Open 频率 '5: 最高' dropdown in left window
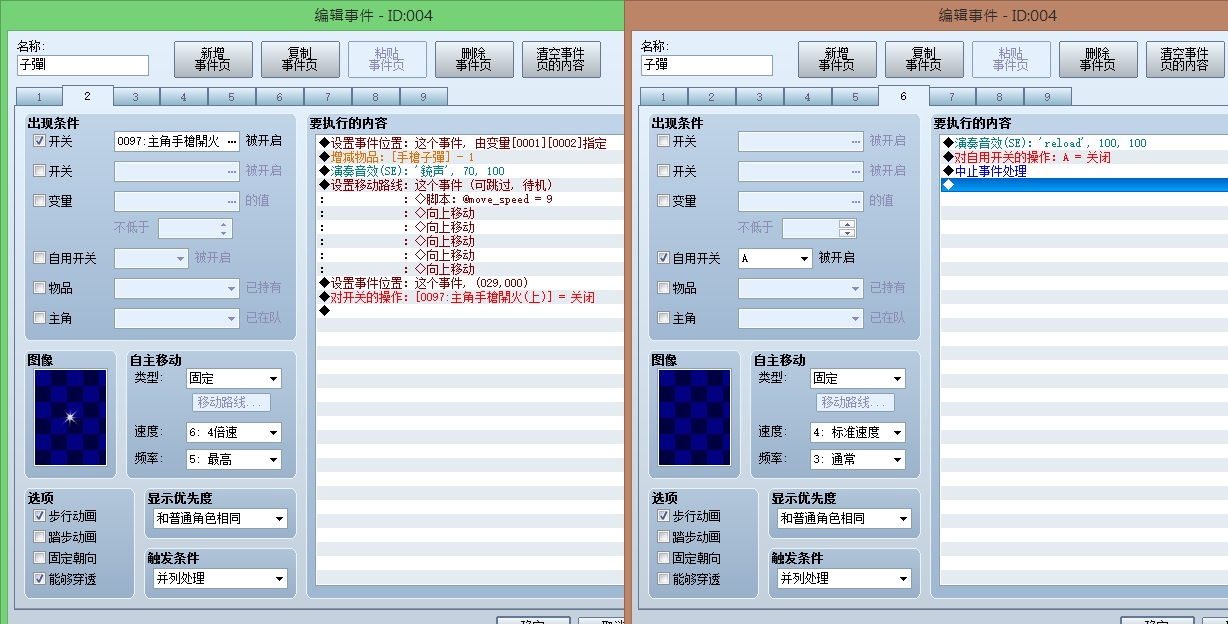 pyautogui.click(x=234, y=460)
